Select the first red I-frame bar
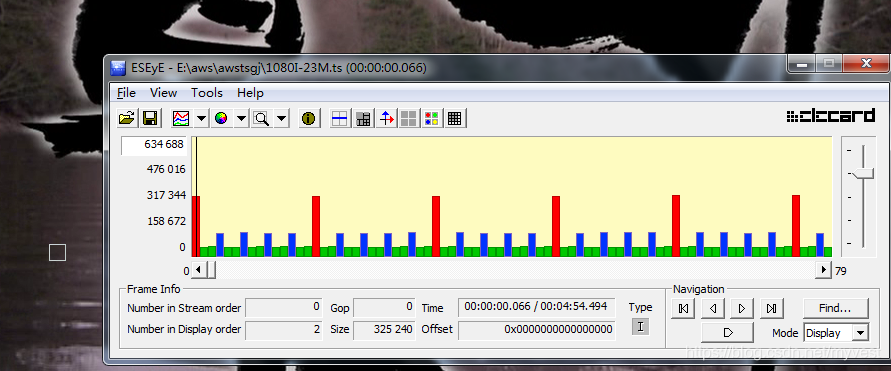891x371 pixels. [x=196, y=226]
